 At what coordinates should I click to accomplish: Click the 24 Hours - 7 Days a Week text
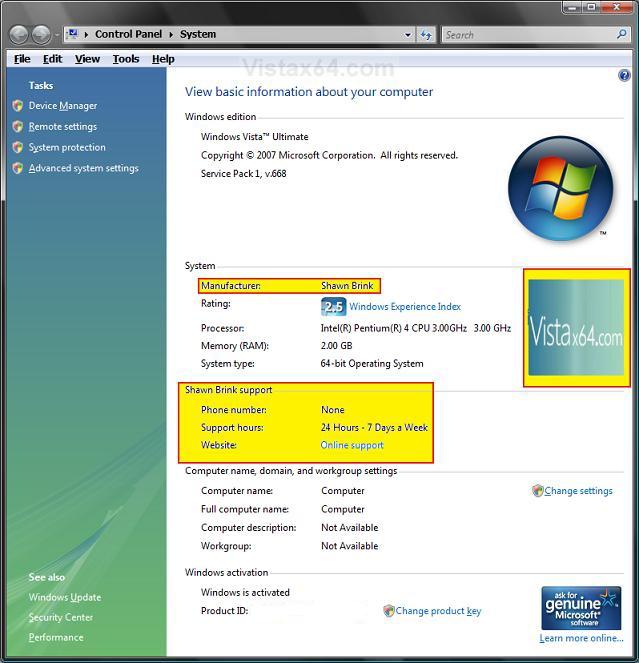coord(374,427)
